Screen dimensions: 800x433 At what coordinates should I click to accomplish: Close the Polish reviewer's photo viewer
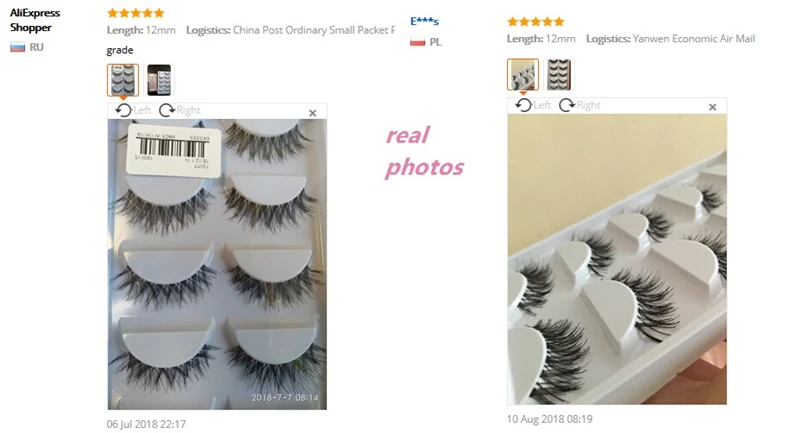click(713, 107)
